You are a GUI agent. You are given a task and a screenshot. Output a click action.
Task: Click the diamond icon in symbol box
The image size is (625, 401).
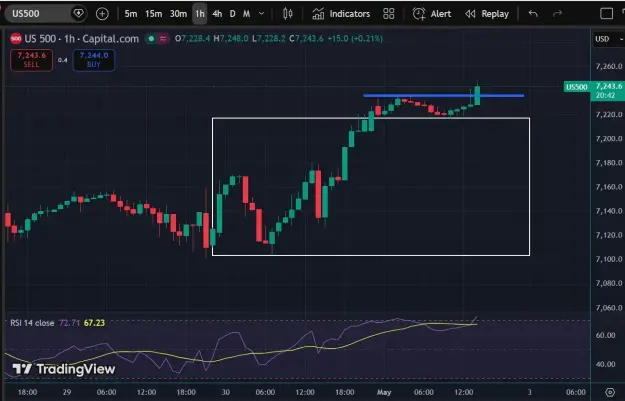coord(79,14)
